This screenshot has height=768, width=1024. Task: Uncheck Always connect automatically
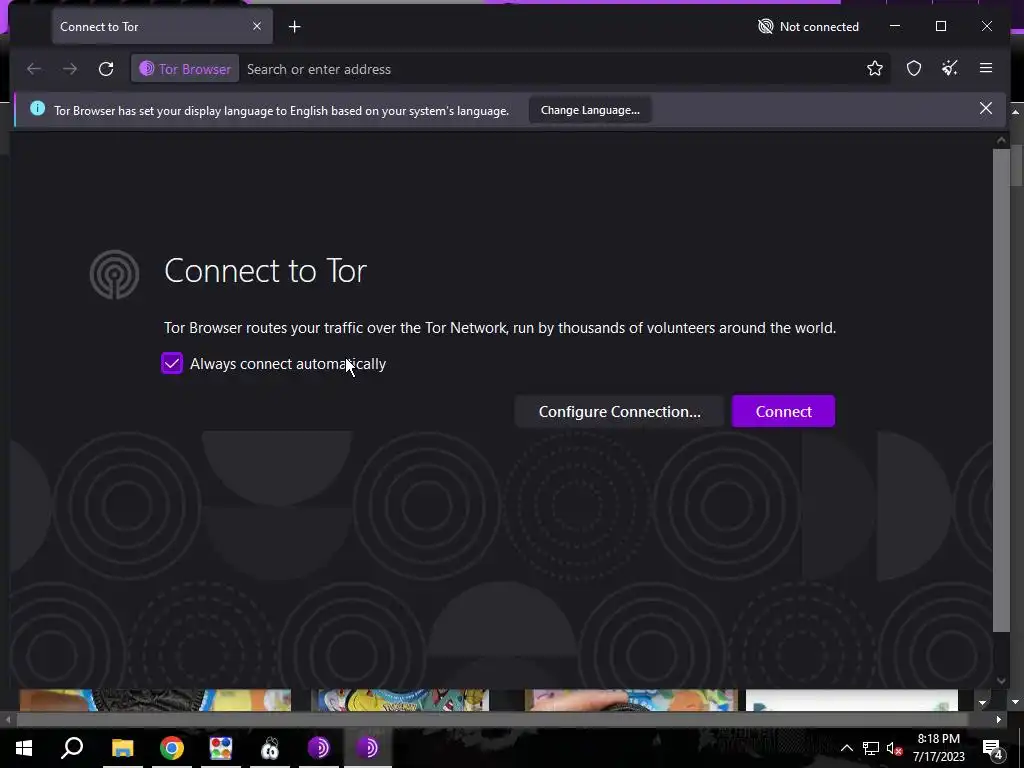tap(172, 364)
